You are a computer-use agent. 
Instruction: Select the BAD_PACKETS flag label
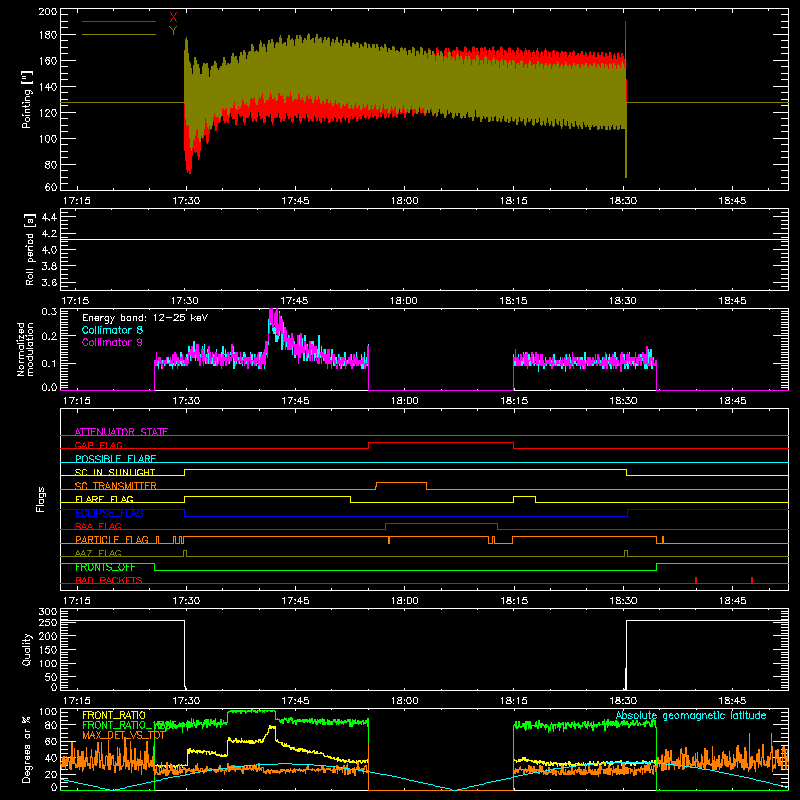point(109,580)
